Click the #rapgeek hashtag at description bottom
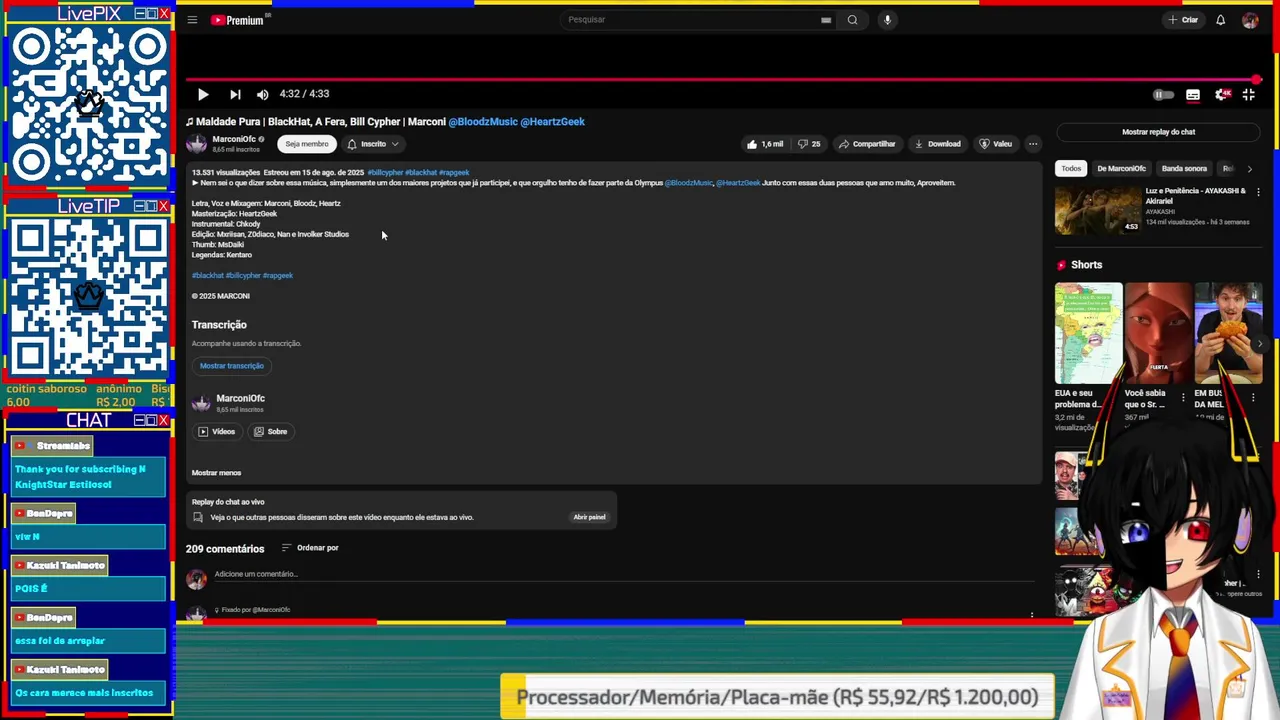Image resolution: width=1280 pixels, height=720 pixels. 278,276
